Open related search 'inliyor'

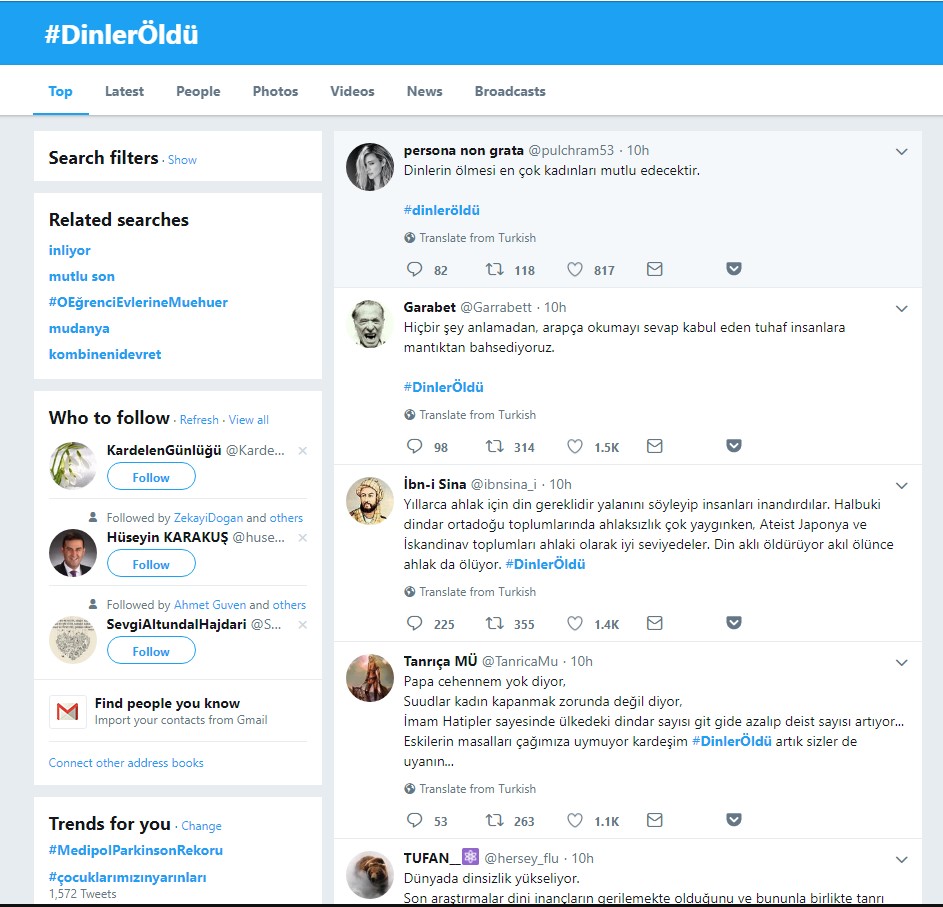(70, 250)
